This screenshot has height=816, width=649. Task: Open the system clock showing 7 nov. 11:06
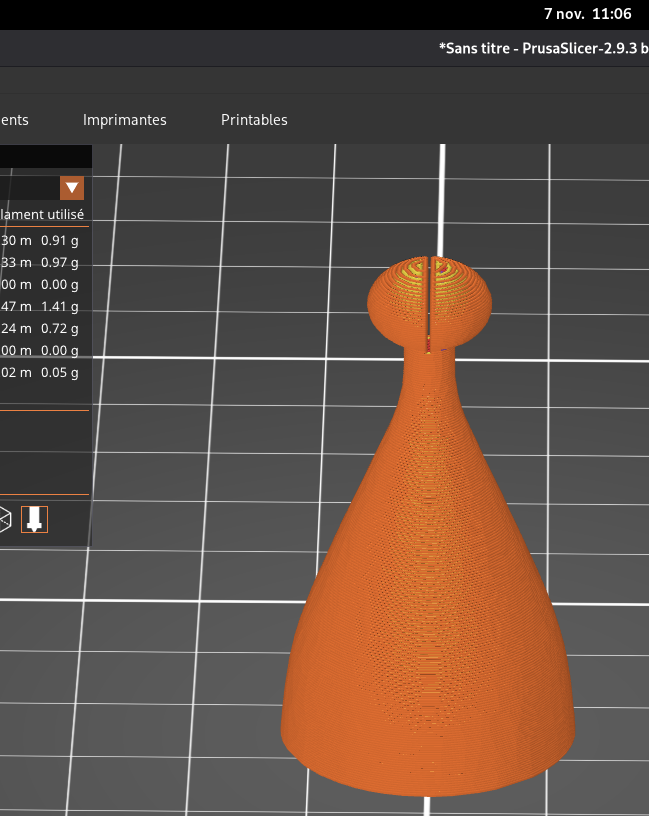tap(587, 14)
